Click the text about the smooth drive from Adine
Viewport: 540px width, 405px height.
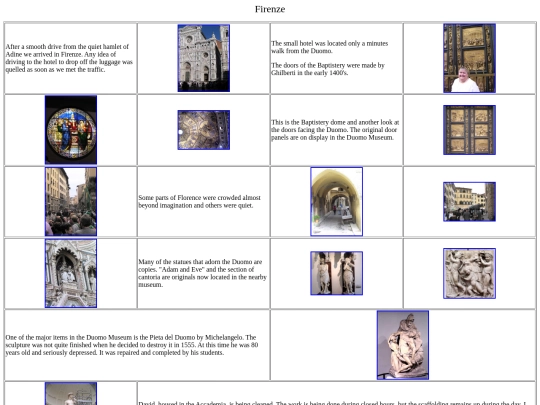(x=69, y=58)
